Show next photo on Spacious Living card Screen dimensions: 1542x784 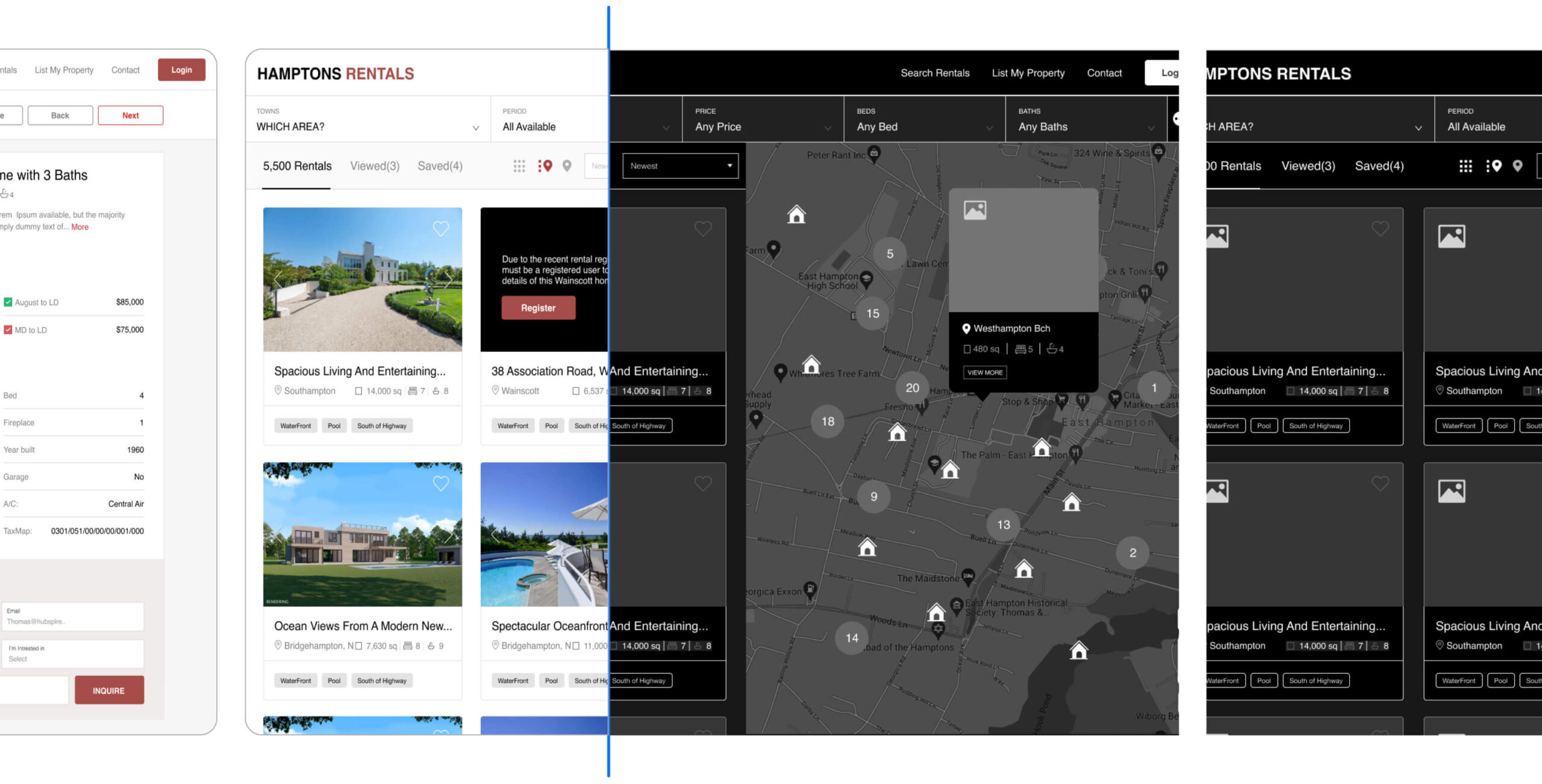click(x=448, y=279)
